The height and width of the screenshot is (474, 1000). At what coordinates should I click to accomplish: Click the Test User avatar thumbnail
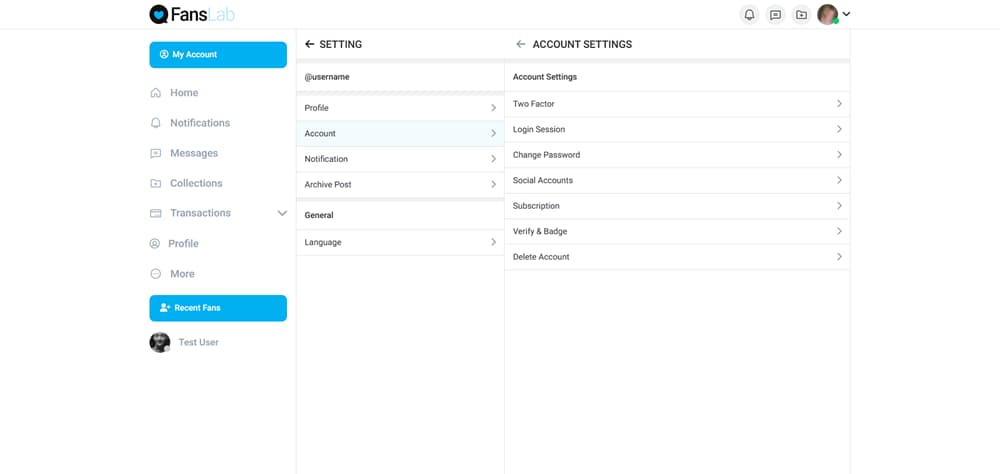pos(159,343)
